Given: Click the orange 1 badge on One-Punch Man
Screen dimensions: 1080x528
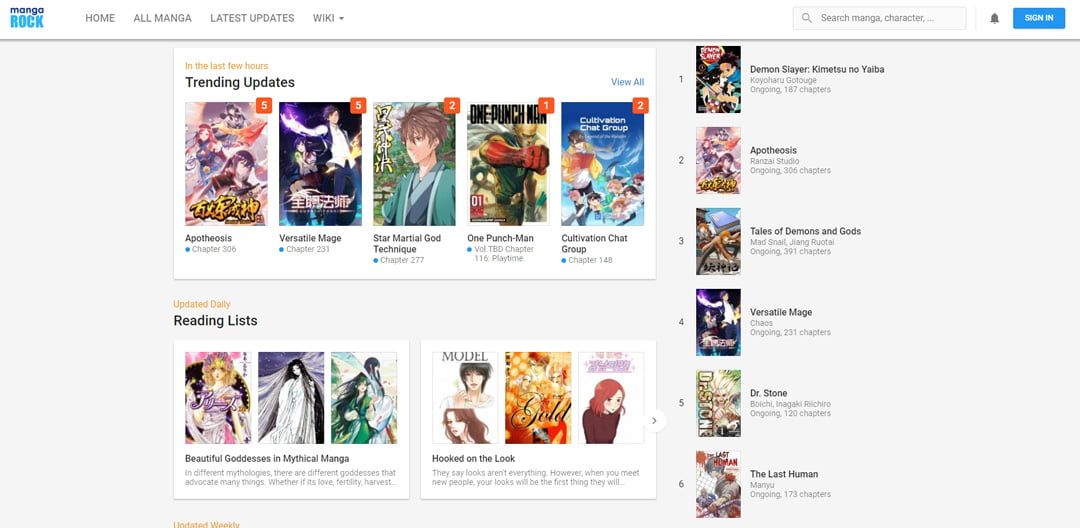Looking at the screenshot, I should (546, 105).
